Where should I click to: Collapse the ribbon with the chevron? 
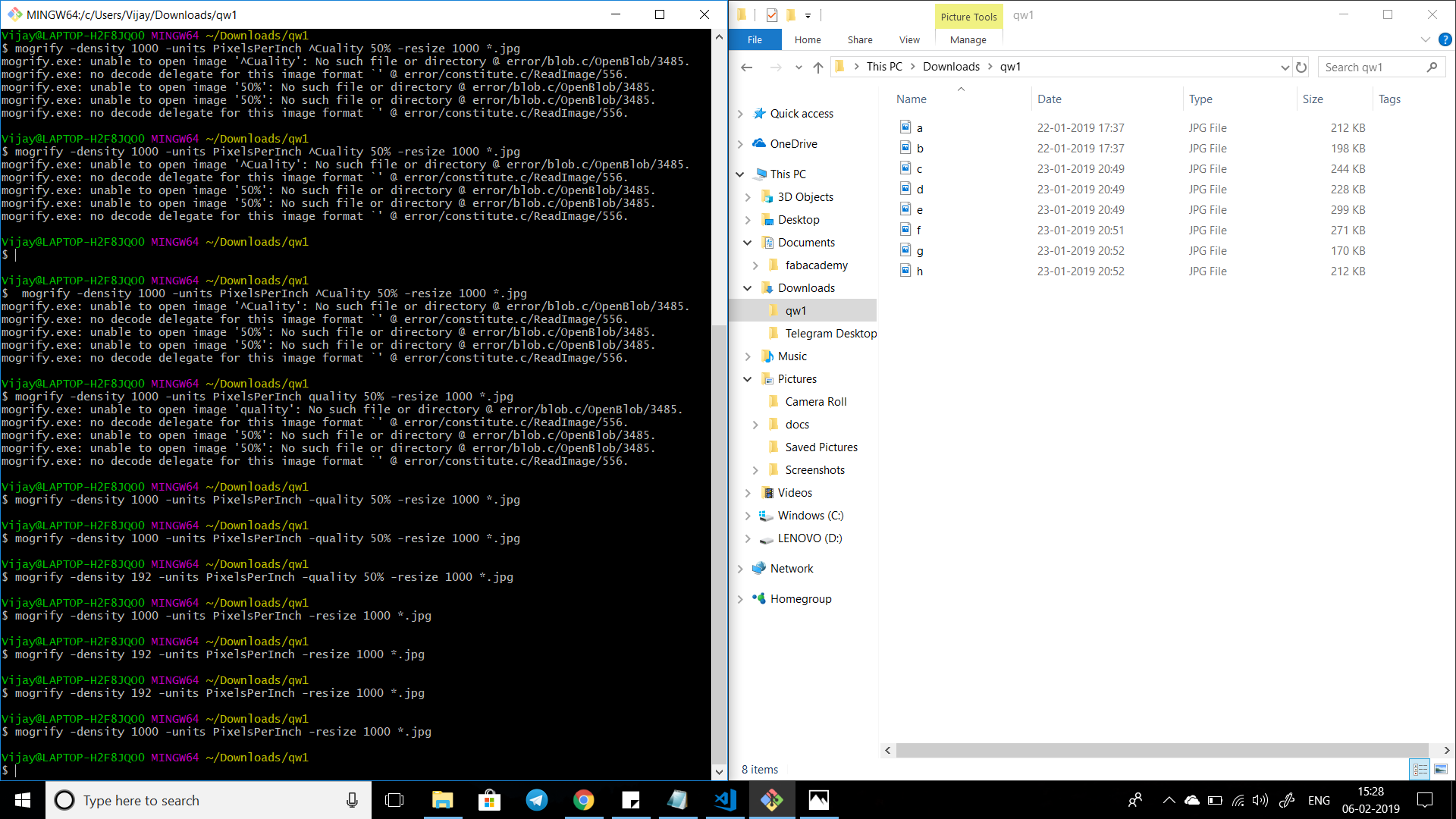coord(1426,39)
